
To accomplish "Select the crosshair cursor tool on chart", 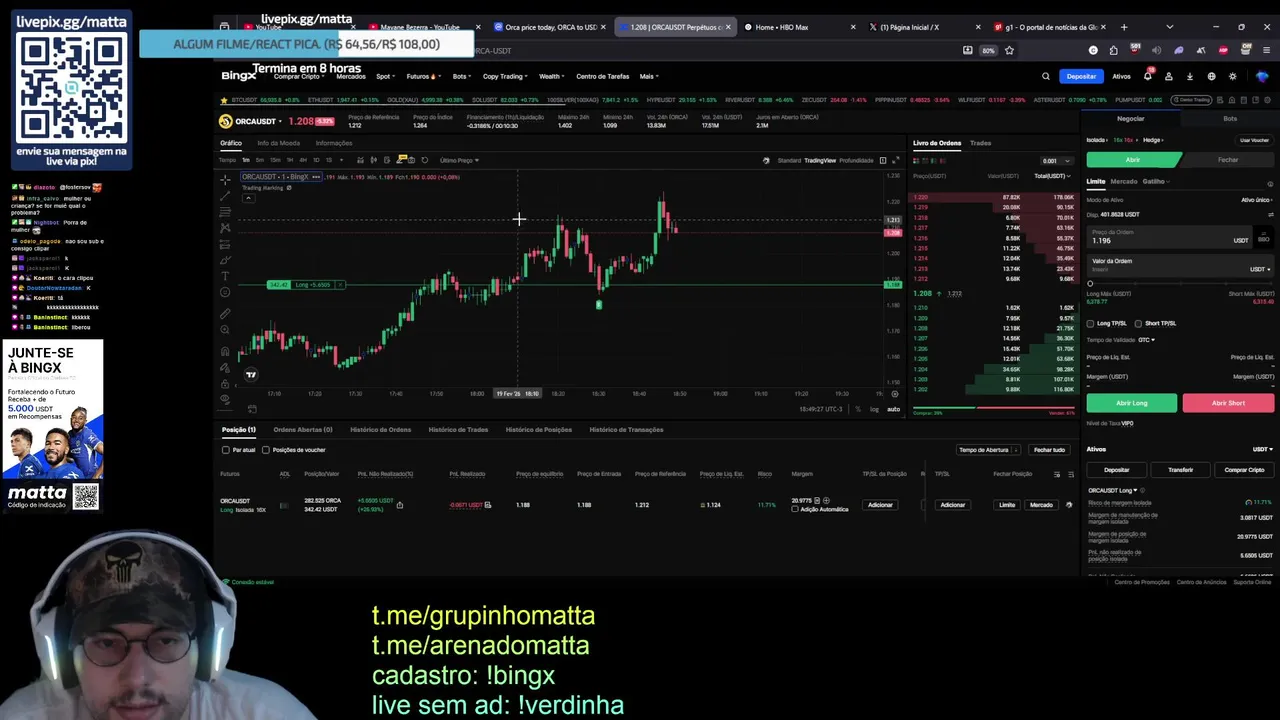I will tap(225, 180).
